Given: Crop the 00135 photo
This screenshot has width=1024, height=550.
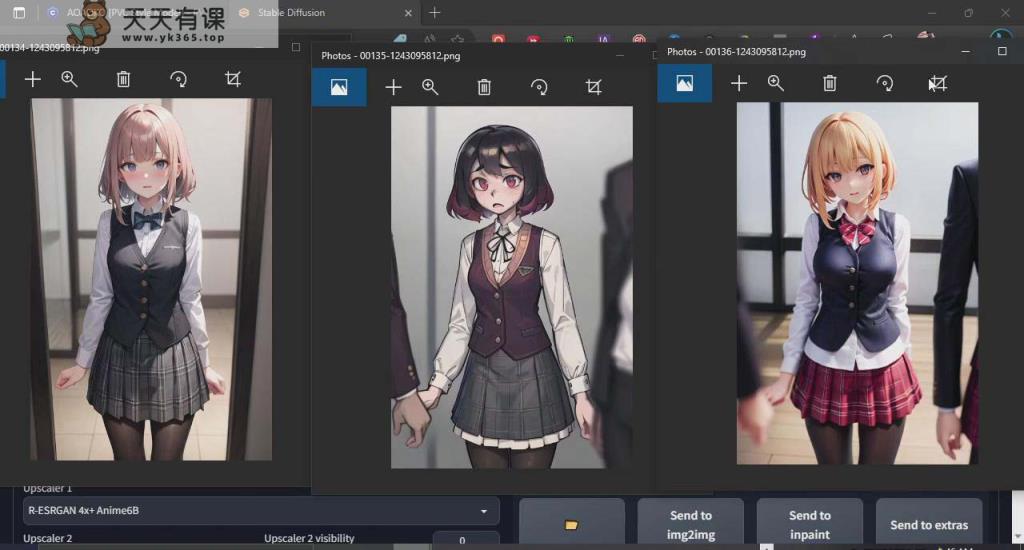Looking at the screenshot, I should (594, 88).
